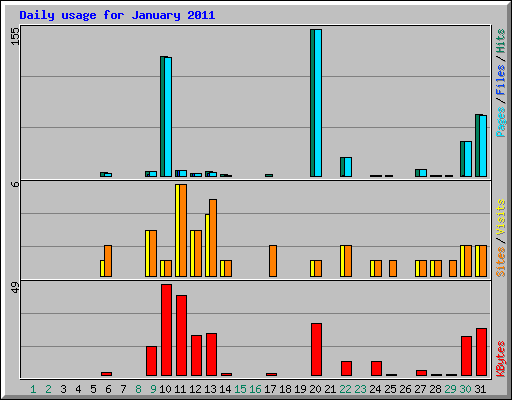
Task: Click the 'Daily usage for January 2011' title
Action: (x=117, y=15)
